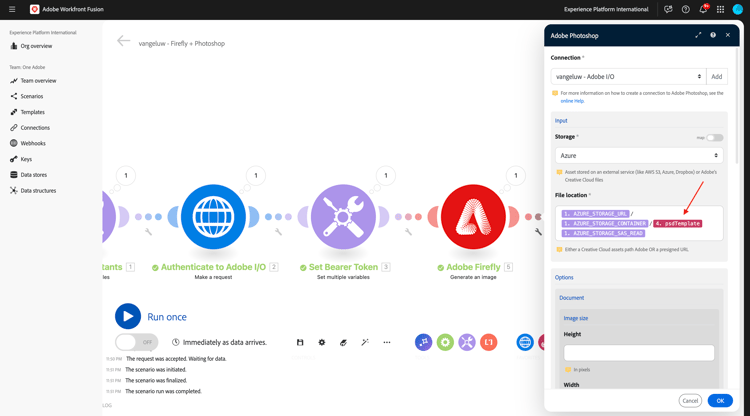Click the wrench filter icon after Authenticate module
Viewport: 750px width, 416px height.
pyautogui.click(x=278, y=232)
